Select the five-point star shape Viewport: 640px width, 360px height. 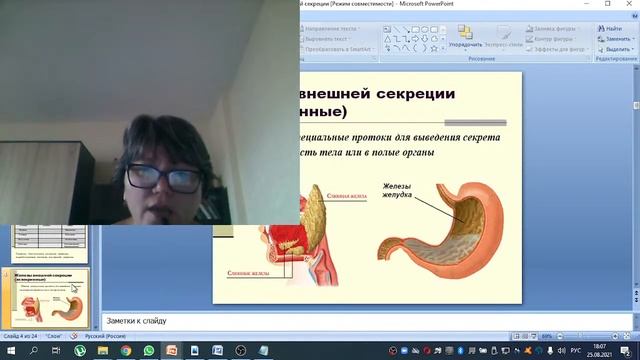click(434, 49)
